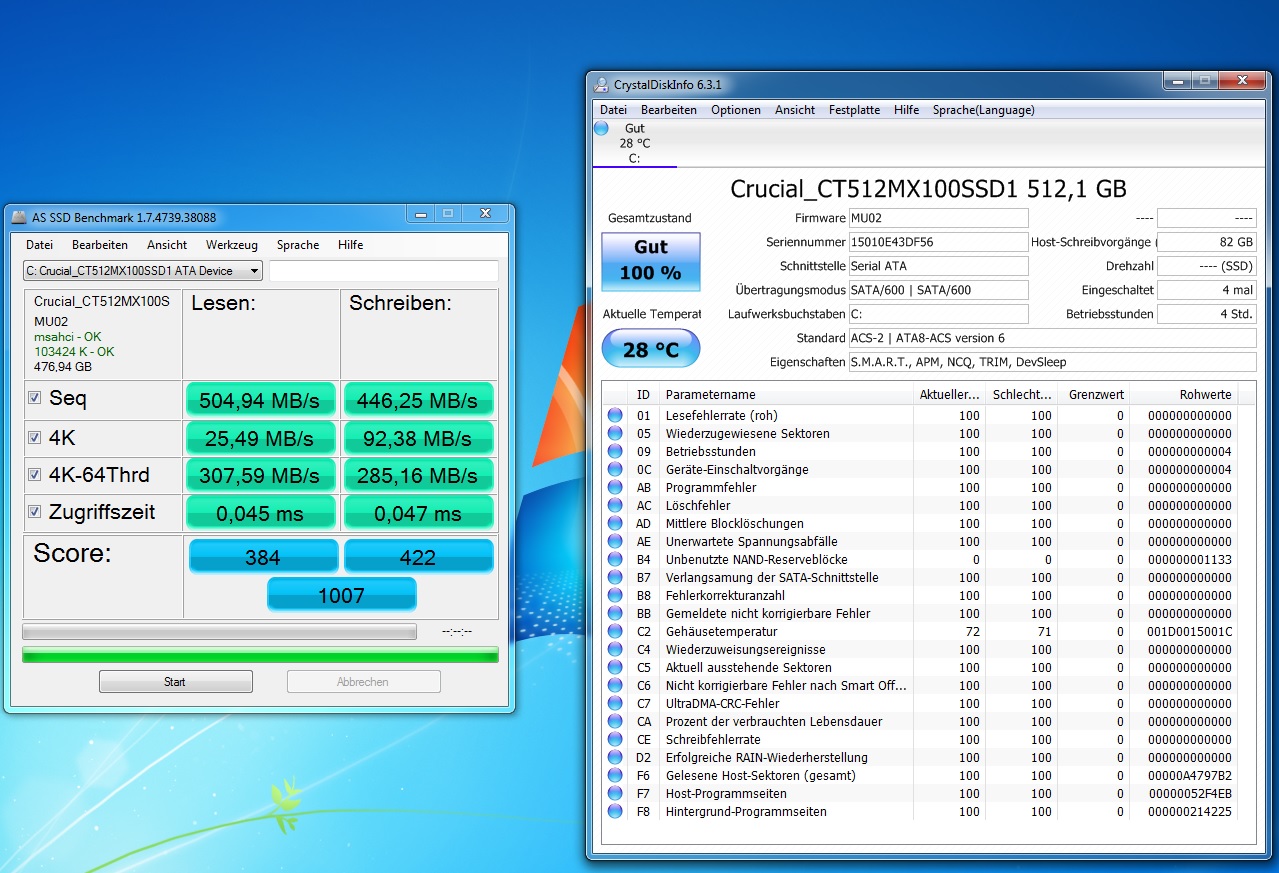Screen dimensions: 1279x873
Task: Click the empty text field beside drive dropdown
Action: pos(384,271)
